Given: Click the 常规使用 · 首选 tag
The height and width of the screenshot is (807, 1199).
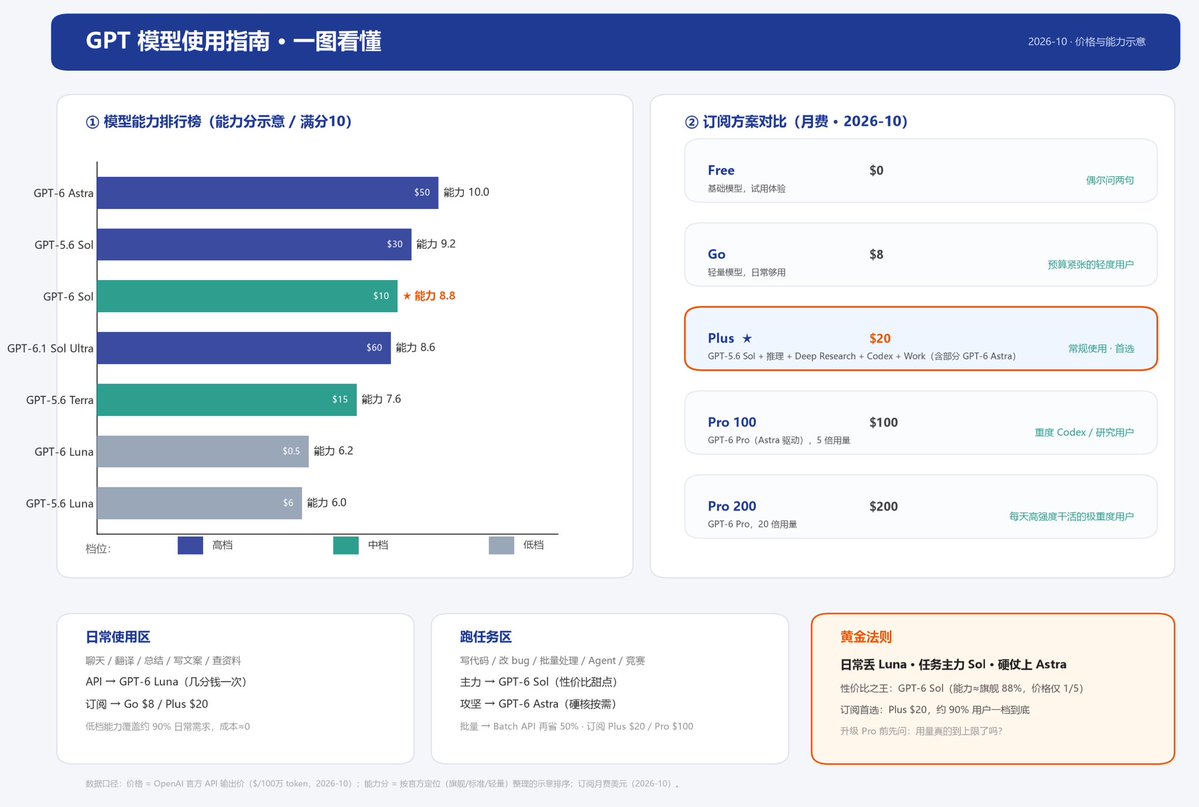Looking at the screenshot, I should coord(1101,349).
